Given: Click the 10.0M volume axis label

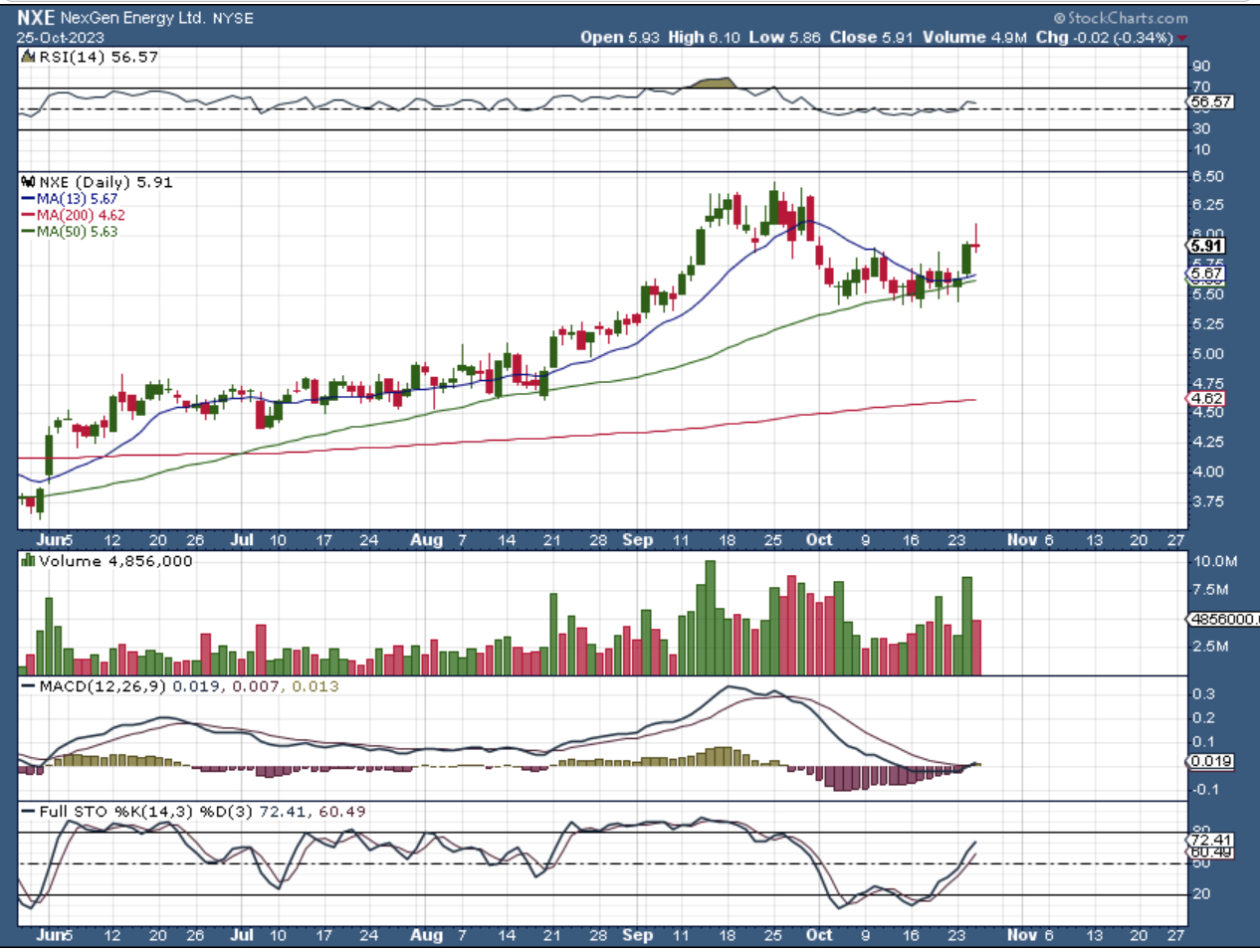Looking at the screenshot, I should (1215, 561).
